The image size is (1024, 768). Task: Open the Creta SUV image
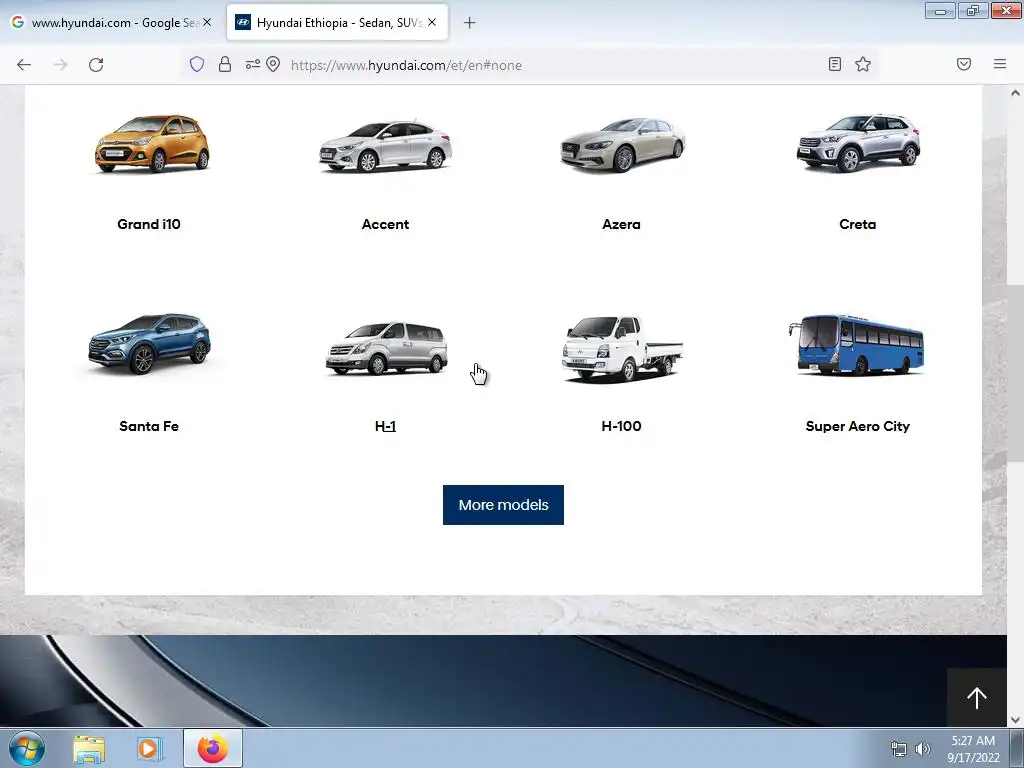click(x=858, y=143)
